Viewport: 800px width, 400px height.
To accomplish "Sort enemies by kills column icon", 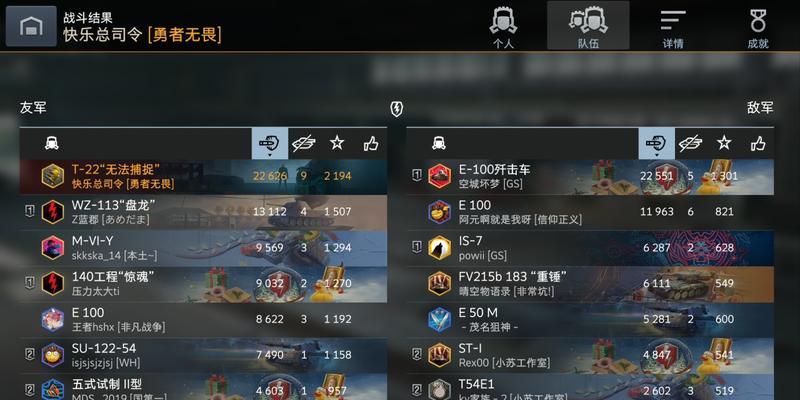I will (690, 143).
